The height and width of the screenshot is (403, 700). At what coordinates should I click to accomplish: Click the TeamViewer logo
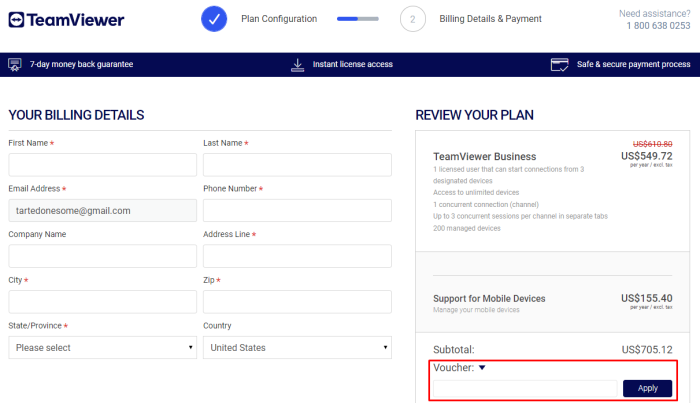pyautogui.click(x=66, y=20)
